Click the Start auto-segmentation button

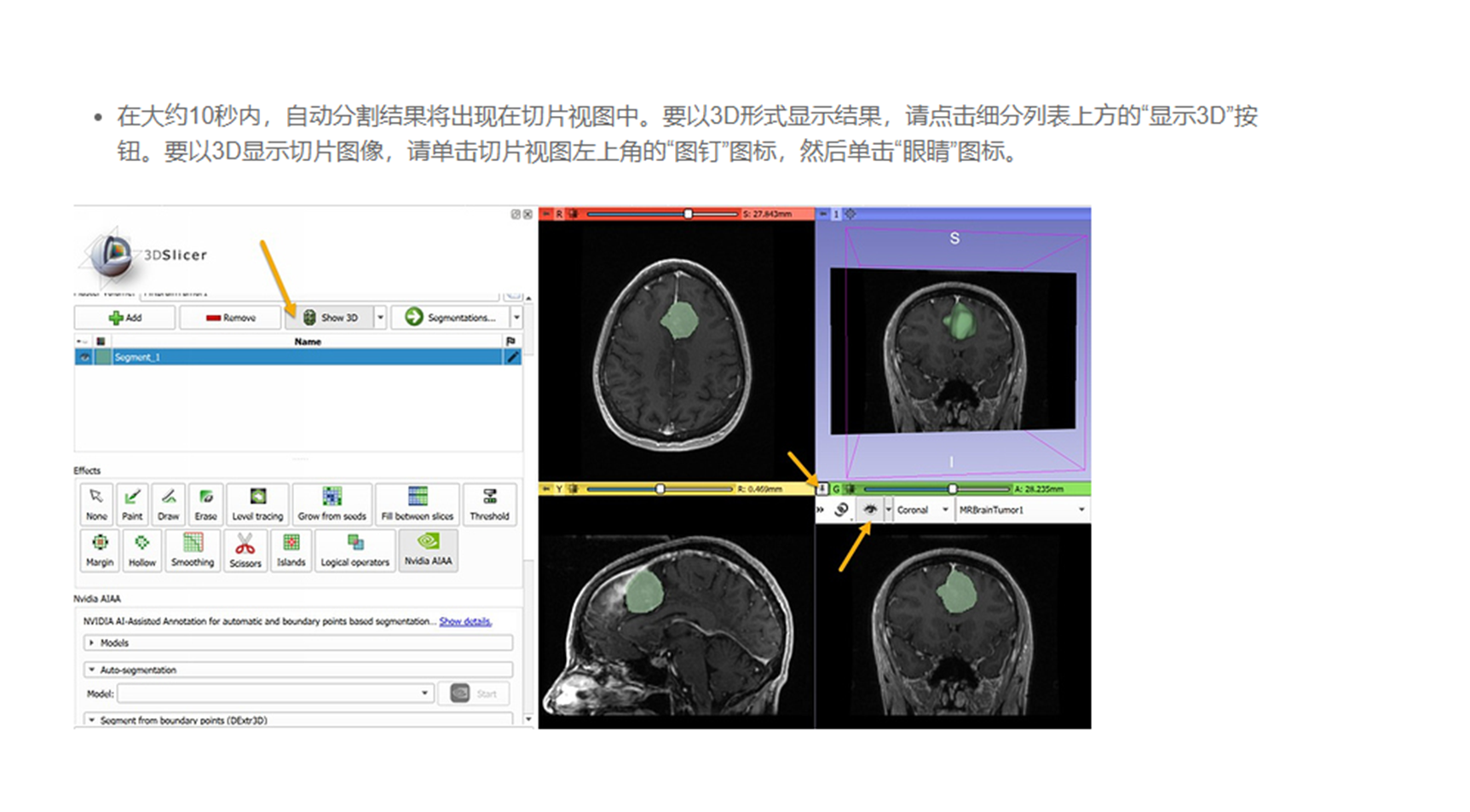pos(474,694)
